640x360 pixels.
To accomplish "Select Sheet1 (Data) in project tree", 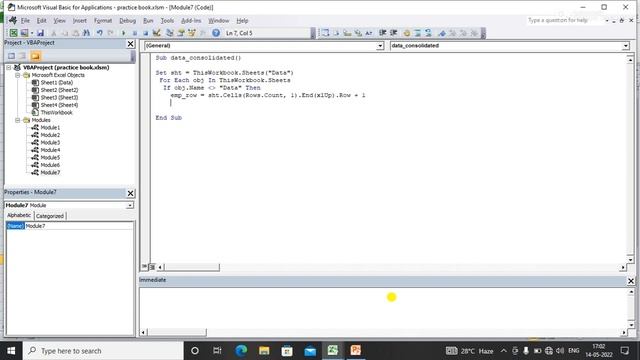I will [x=57, y=82].
